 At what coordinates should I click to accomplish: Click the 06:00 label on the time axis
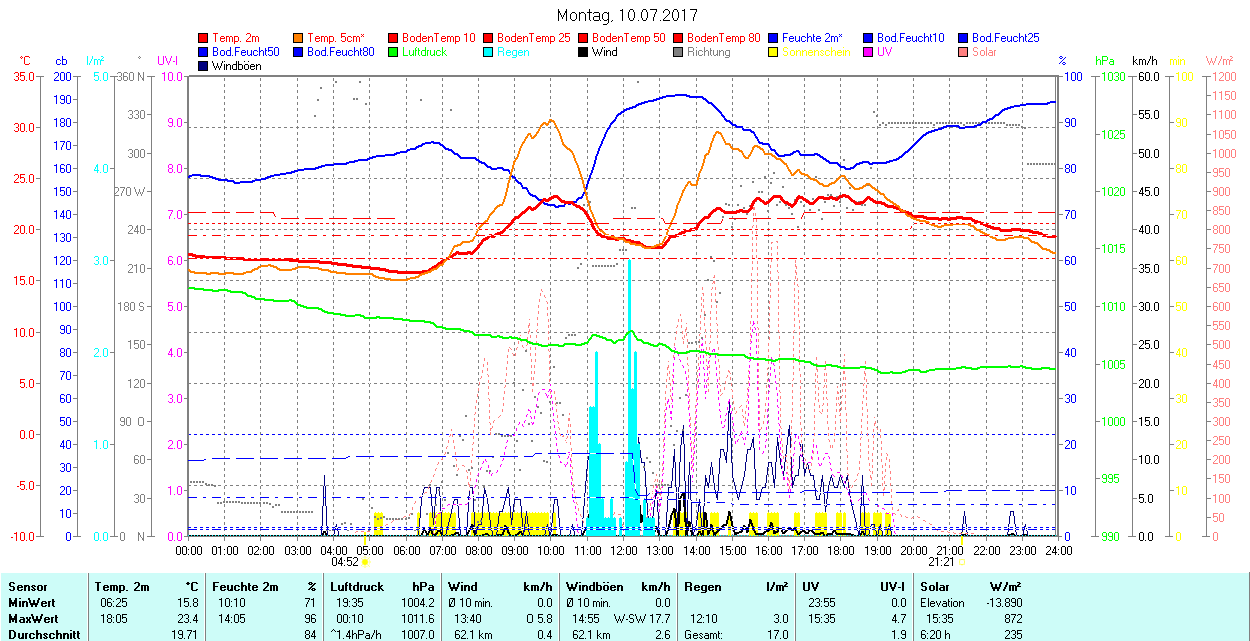(x=407, y=550)
